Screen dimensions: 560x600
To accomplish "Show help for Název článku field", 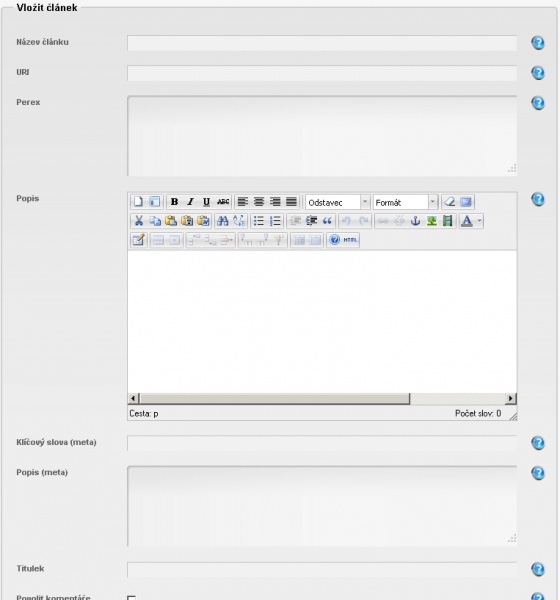I will [x=538, y=42].
